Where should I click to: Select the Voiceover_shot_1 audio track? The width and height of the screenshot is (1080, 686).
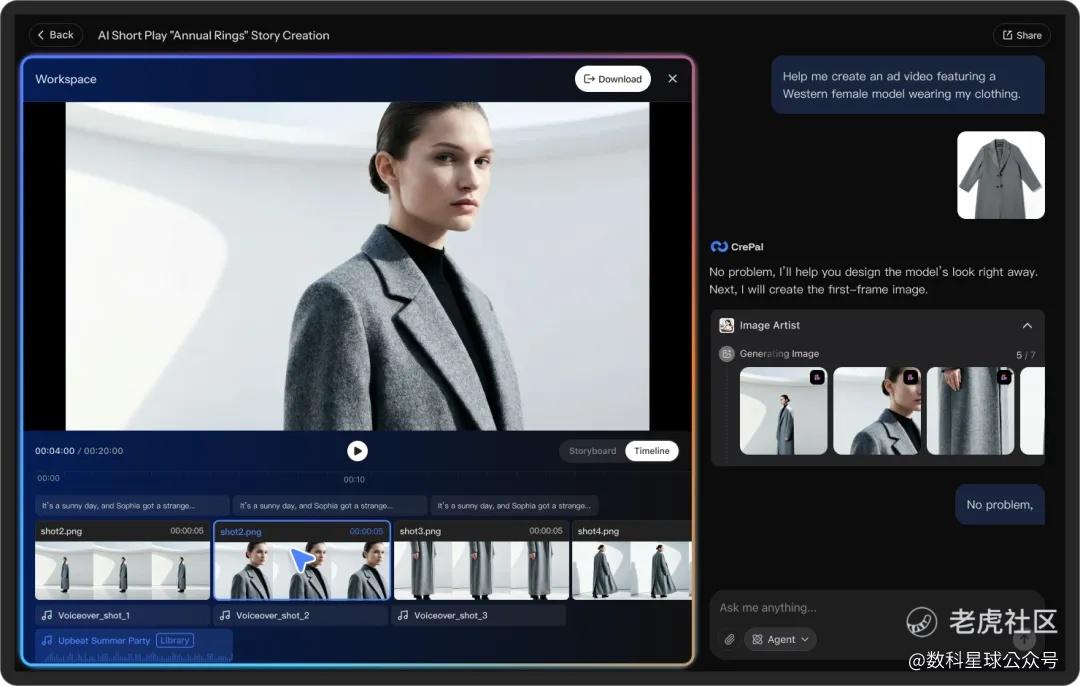click(123, 615)
